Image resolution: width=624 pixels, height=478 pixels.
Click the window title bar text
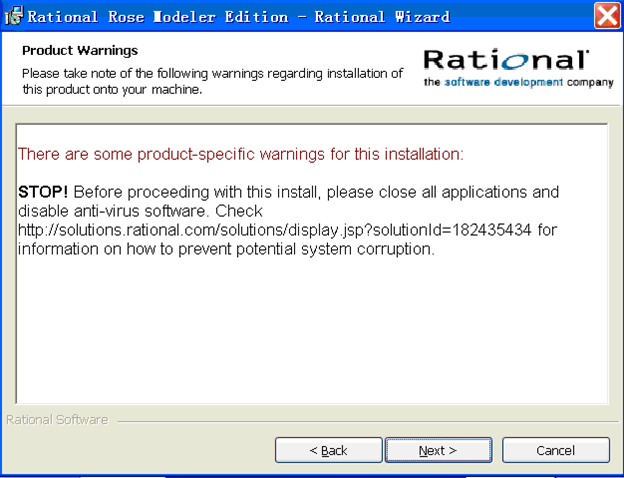coord(239,17)
